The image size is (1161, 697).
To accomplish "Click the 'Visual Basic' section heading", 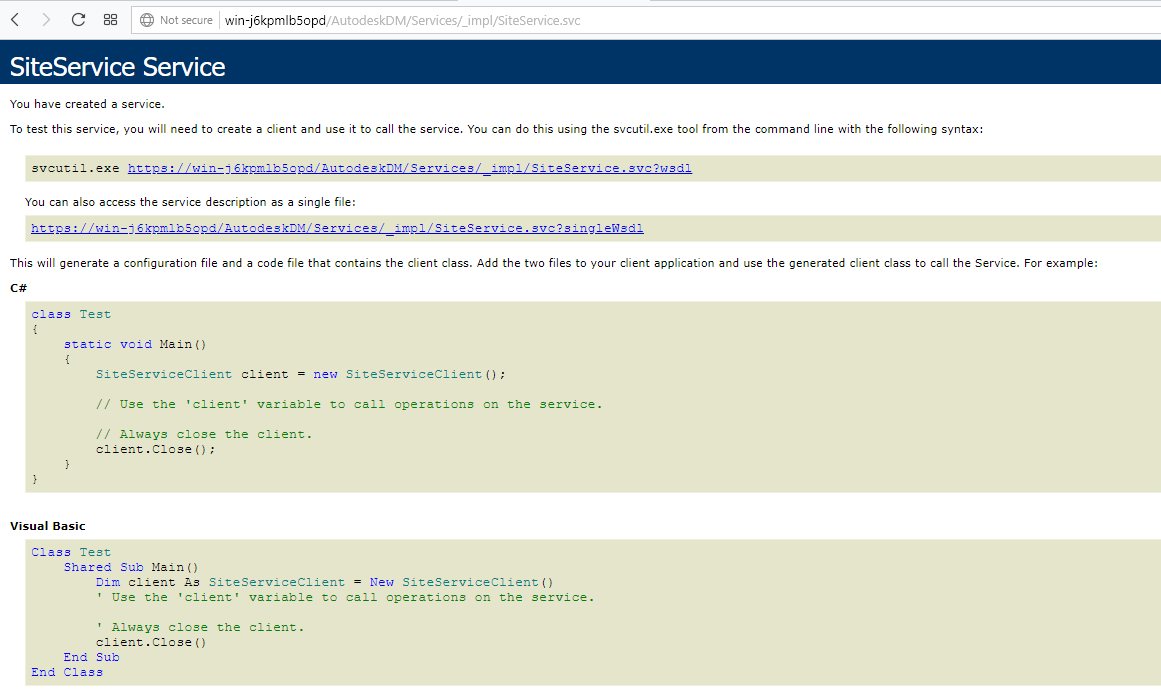I will (x=47, y=526).
